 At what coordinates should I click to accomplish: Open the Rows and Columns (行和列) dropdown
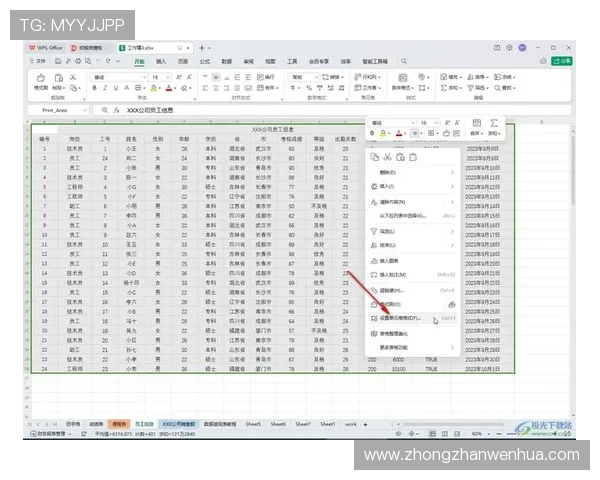click(x=368, y=77)
